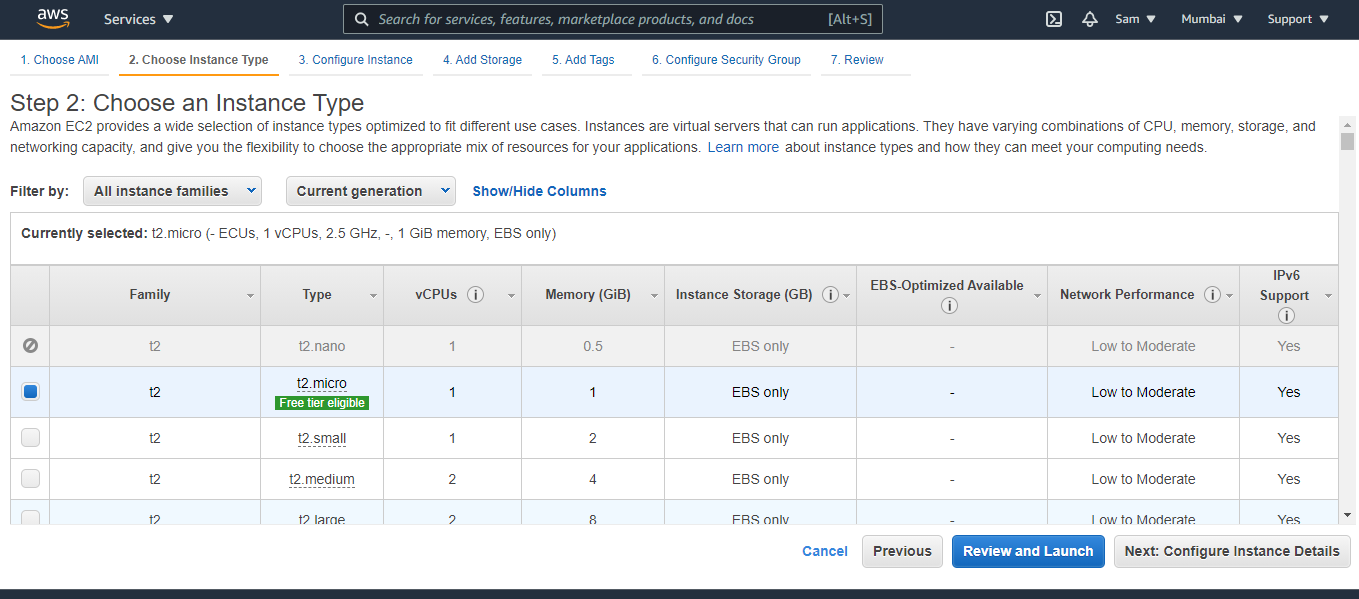Click the search magnifier icon
Image resolution: width=1359 pixels, height=599 pixels.
[x=361, y=18]
